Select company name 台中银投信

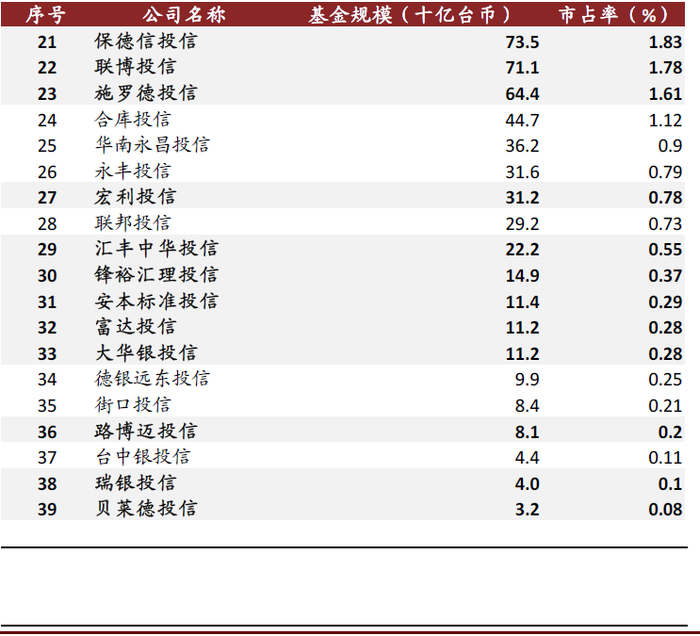[143, 457]
